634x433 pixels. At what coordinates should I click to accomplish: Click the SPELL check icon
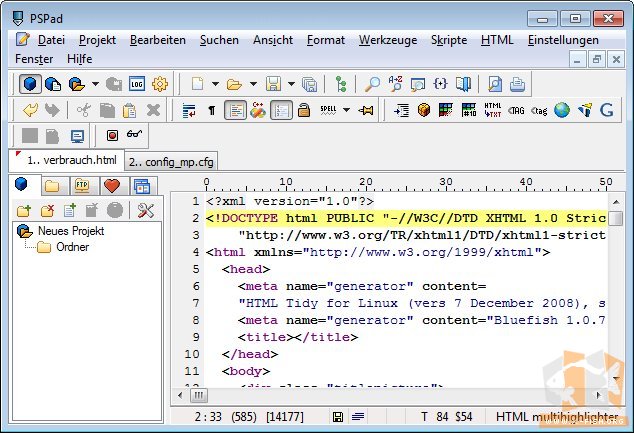tap(328, 110)
